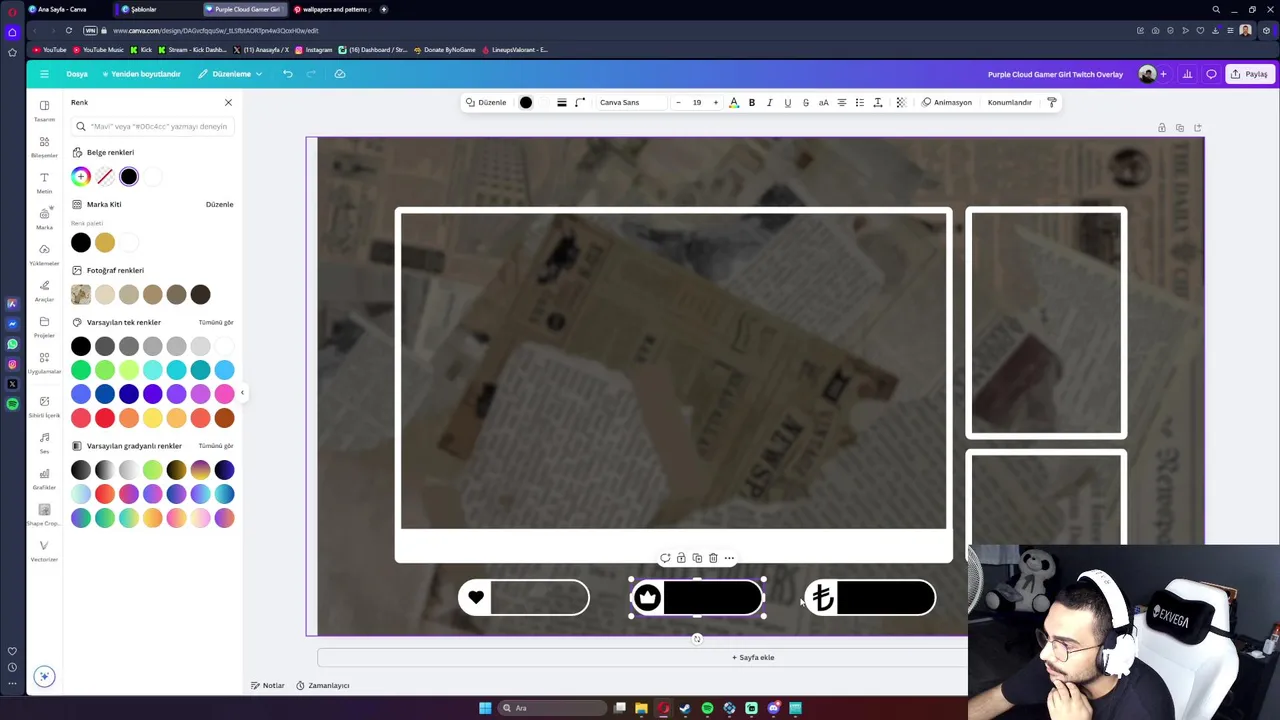
Task: Change text alignment
Action: (841, 102)
